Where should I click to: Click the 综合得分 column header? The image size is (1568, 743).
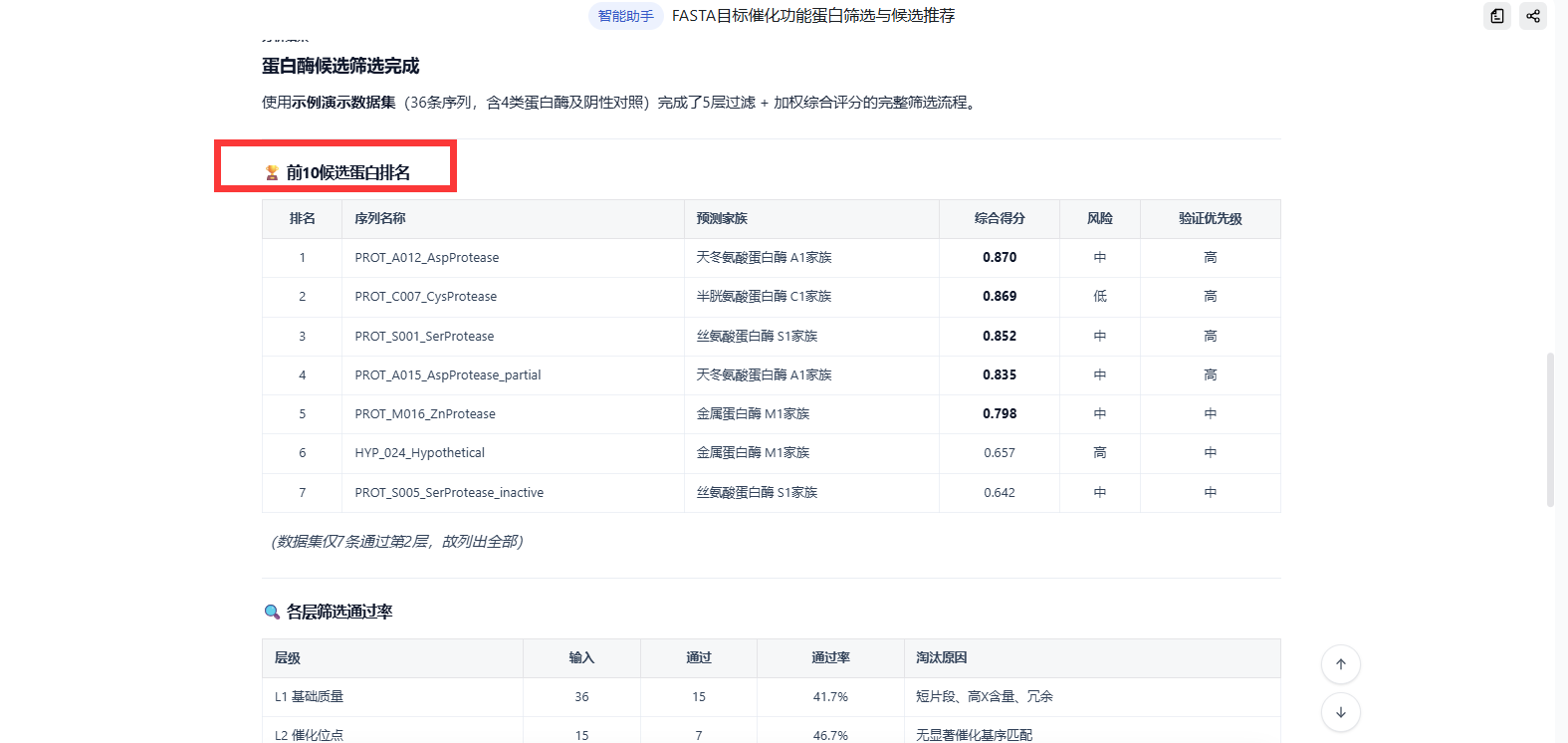(x=1000, y=219)
